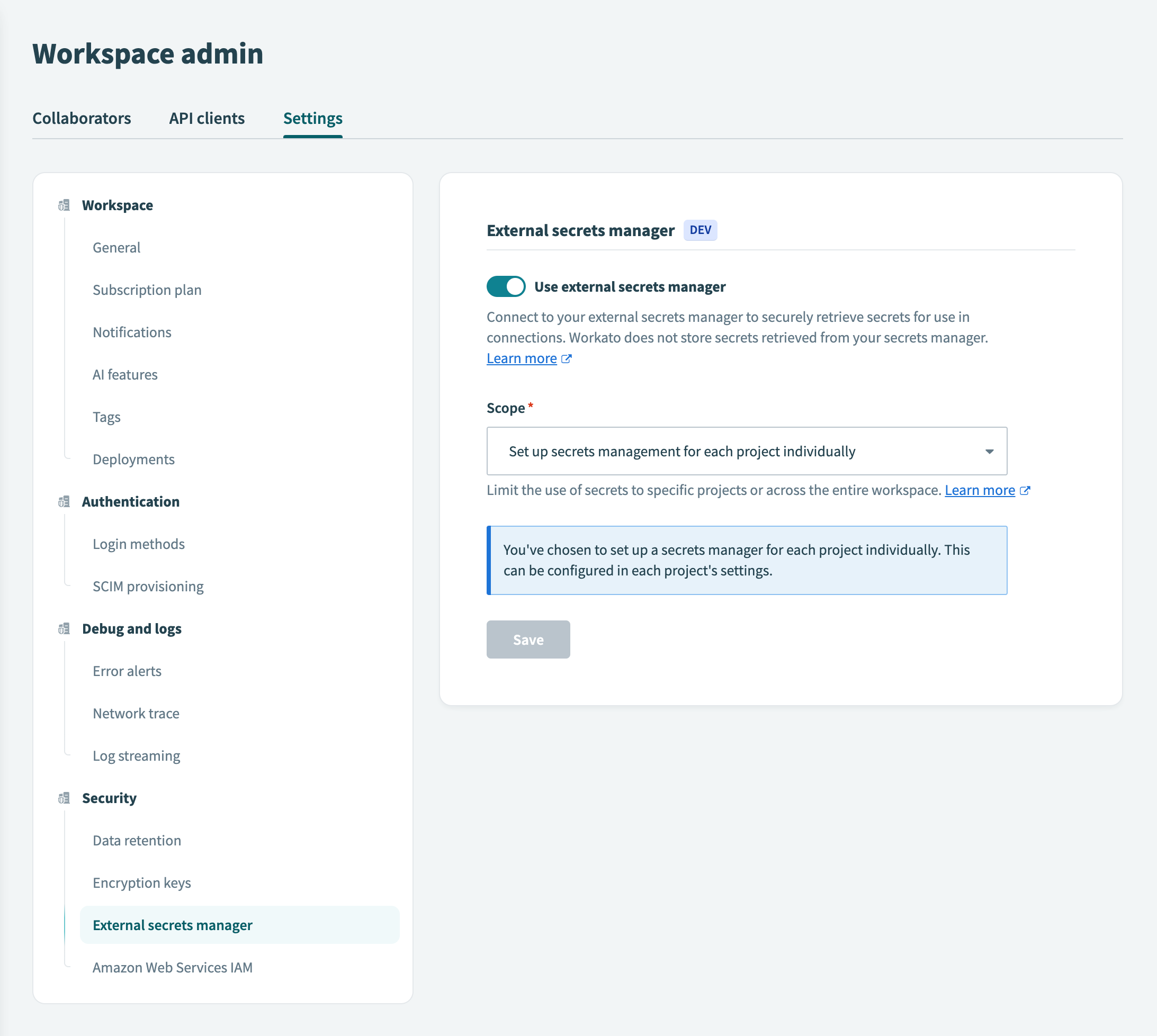The height and width of the screenshot is (1036, 1157).
Task: Select SCIM provisioning in sidebar
Action: click(148, 585)
